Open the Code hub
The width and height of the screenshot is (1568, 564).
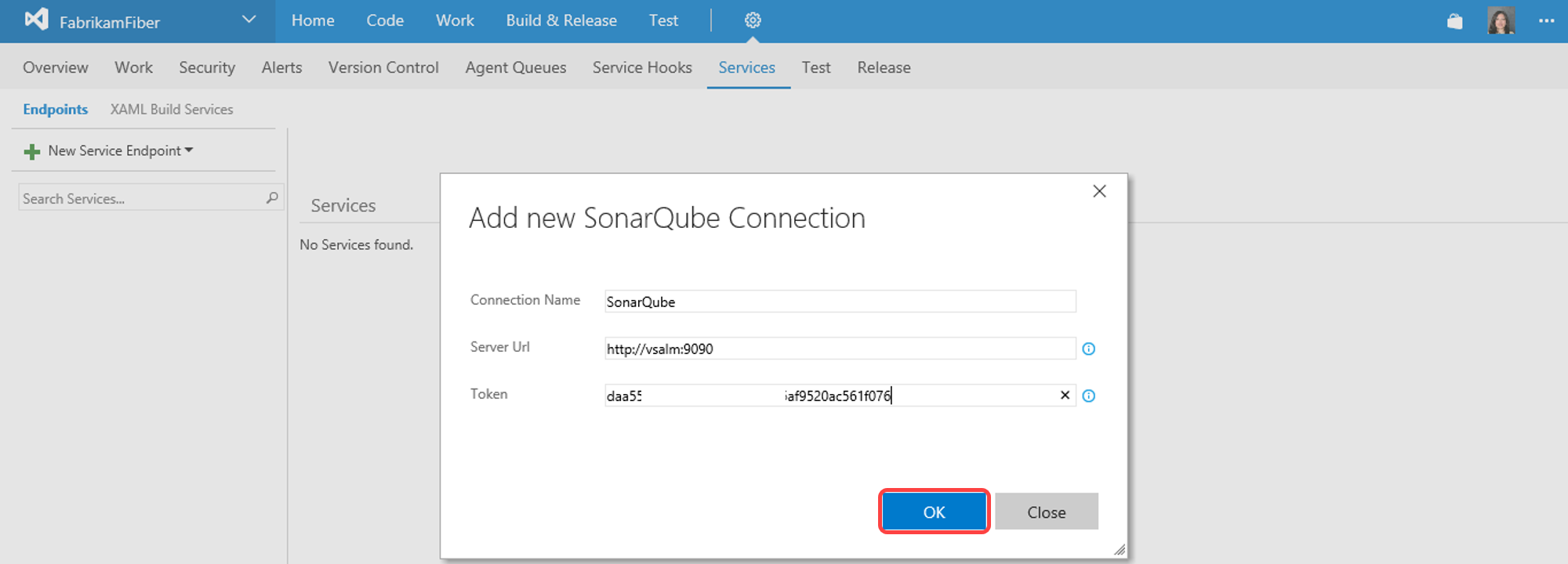click(x=385, y=20)
